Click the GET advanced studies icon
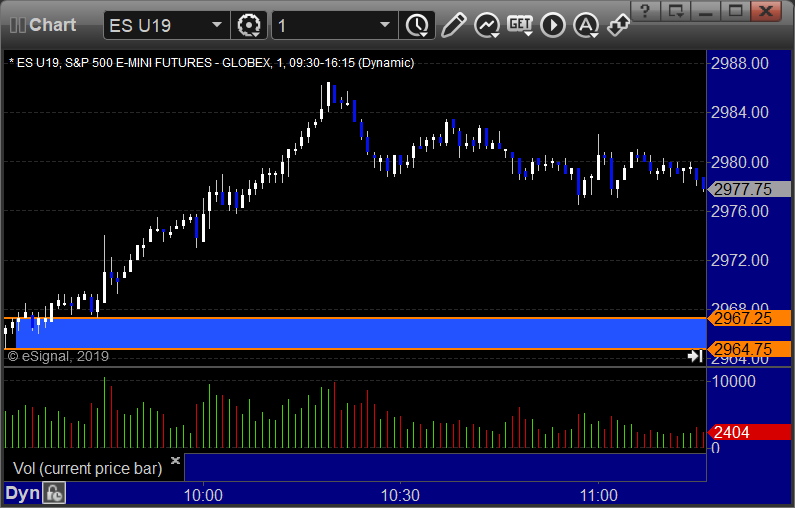 (x=520, y=25)
